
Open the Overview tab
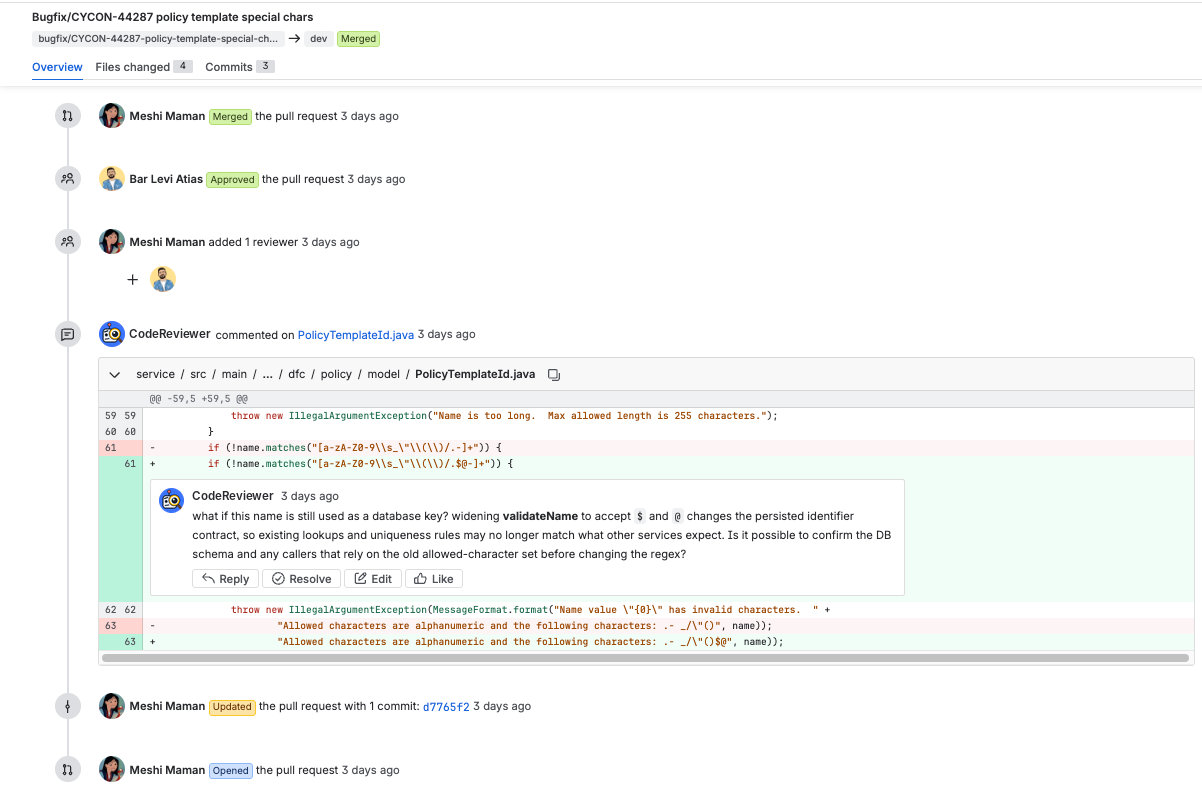[x=57, y=67]
